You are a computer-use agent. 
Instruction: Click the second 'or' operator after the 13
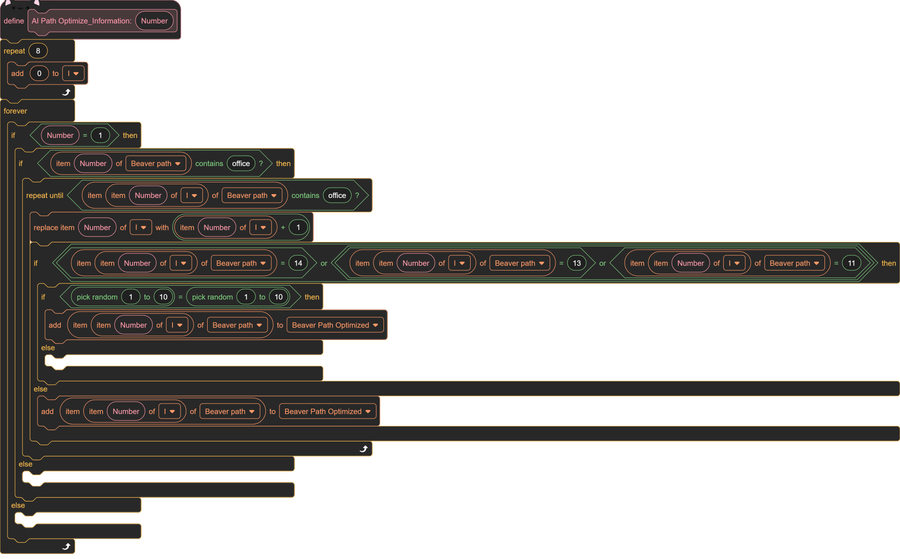603,263
